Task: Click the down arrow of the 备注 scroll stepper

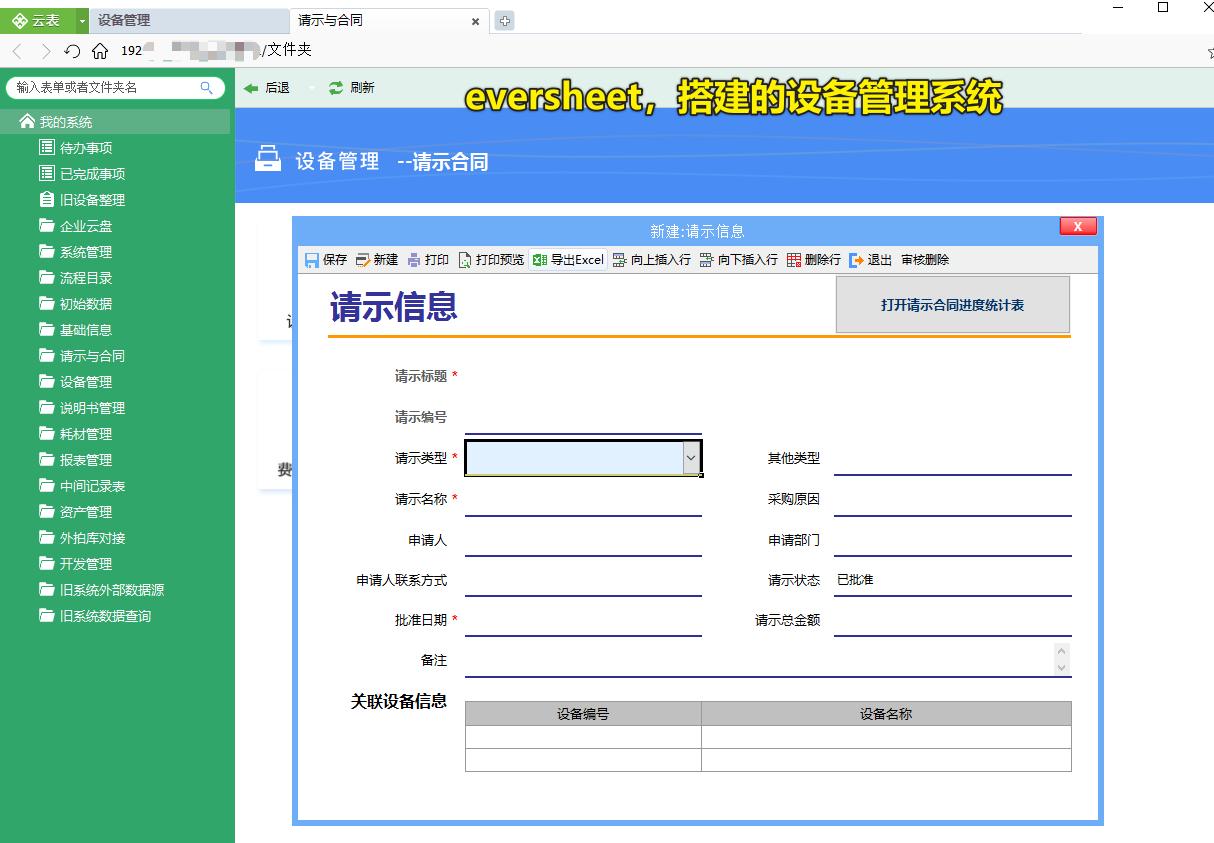Action: 1062,667
